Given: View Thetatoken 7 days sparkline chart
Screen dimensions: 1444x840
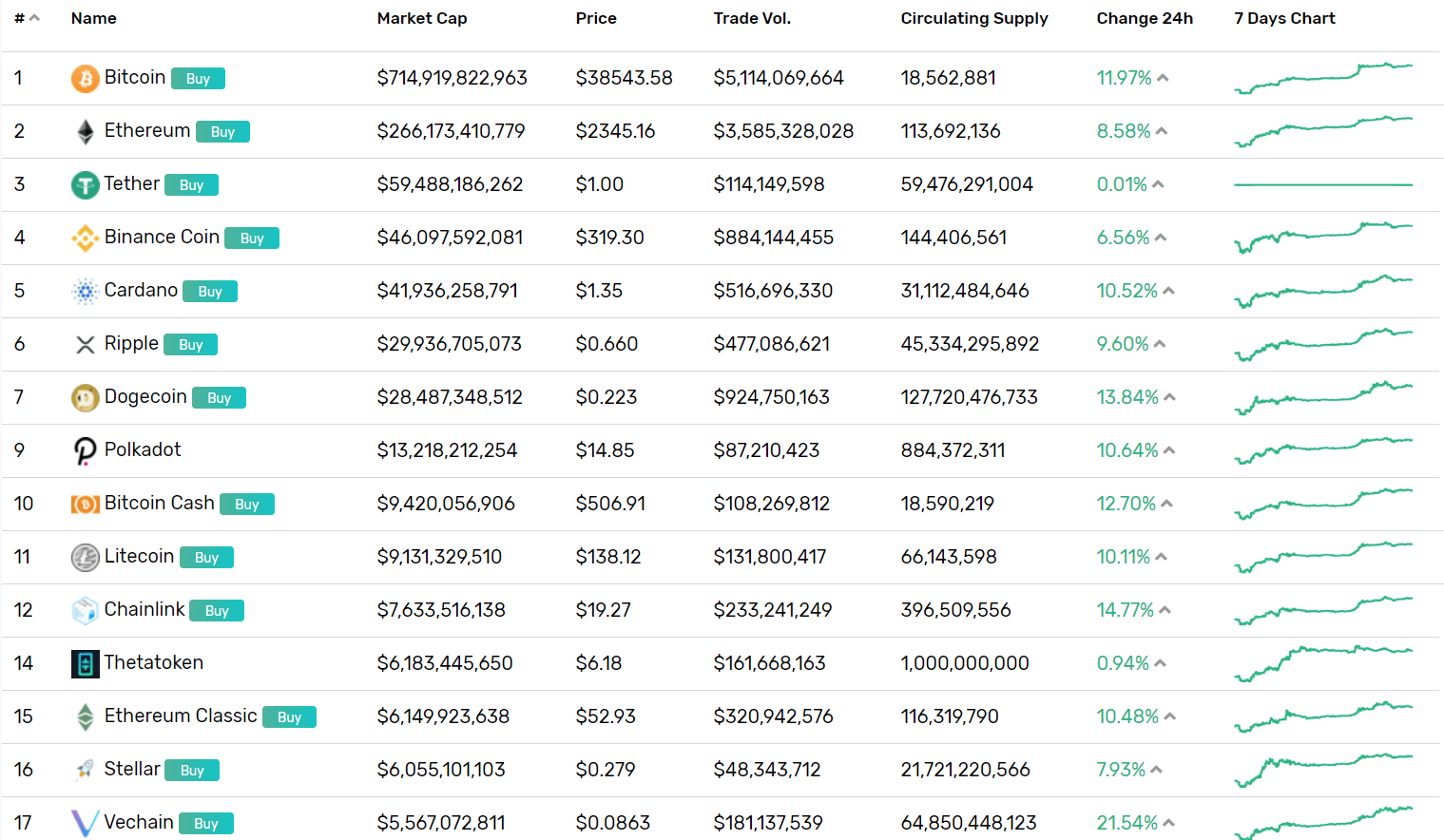Looking at the screenshot, I should (x=1323, y=663).
